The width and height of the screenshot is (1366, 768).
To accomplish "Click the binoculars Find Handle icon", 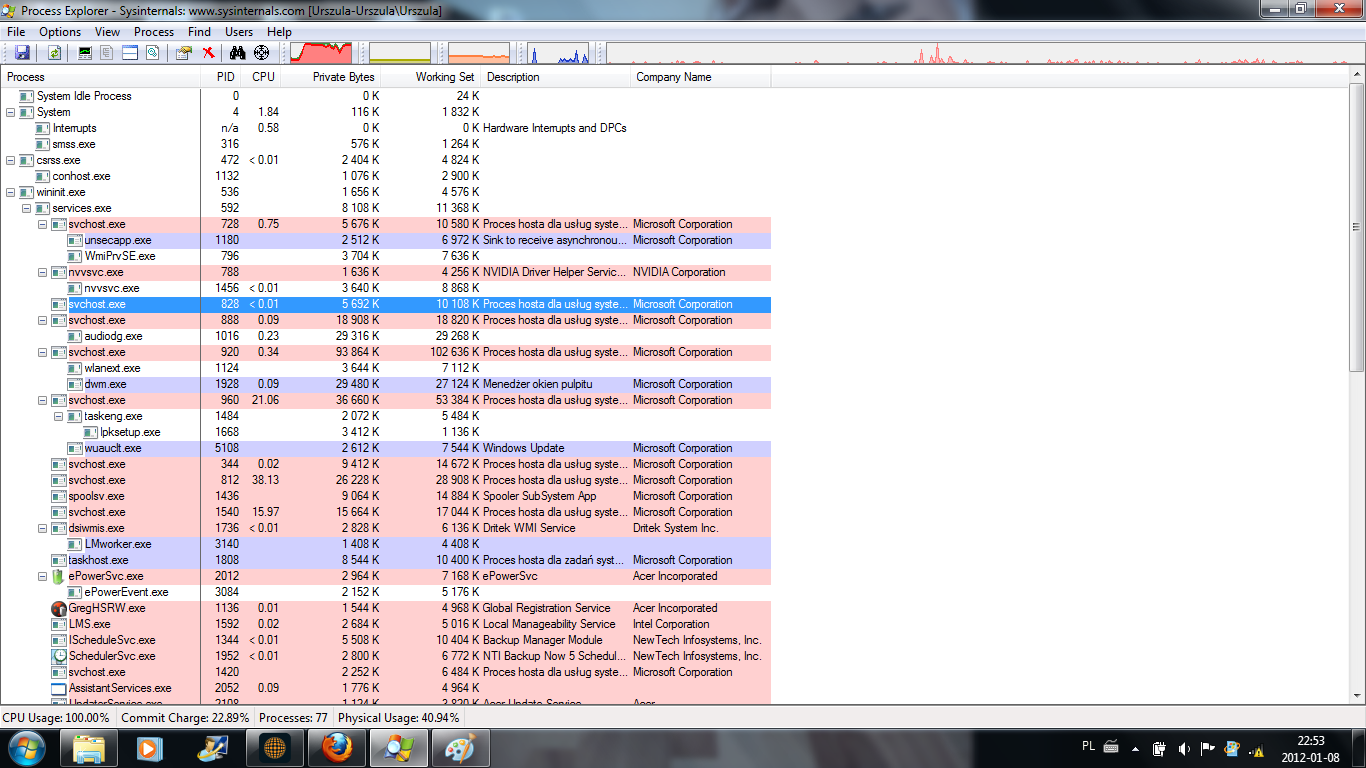I will 238,53.
